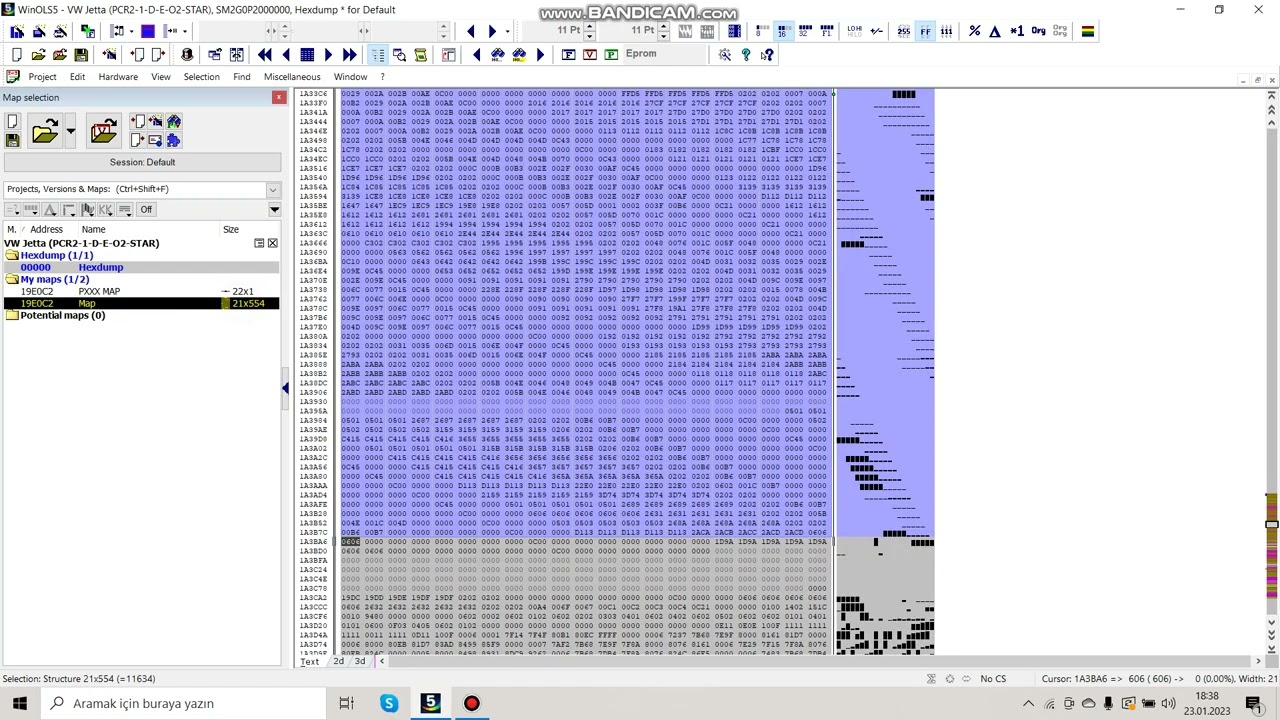Collapse the My maps (1/2) folder

[12, 279]
